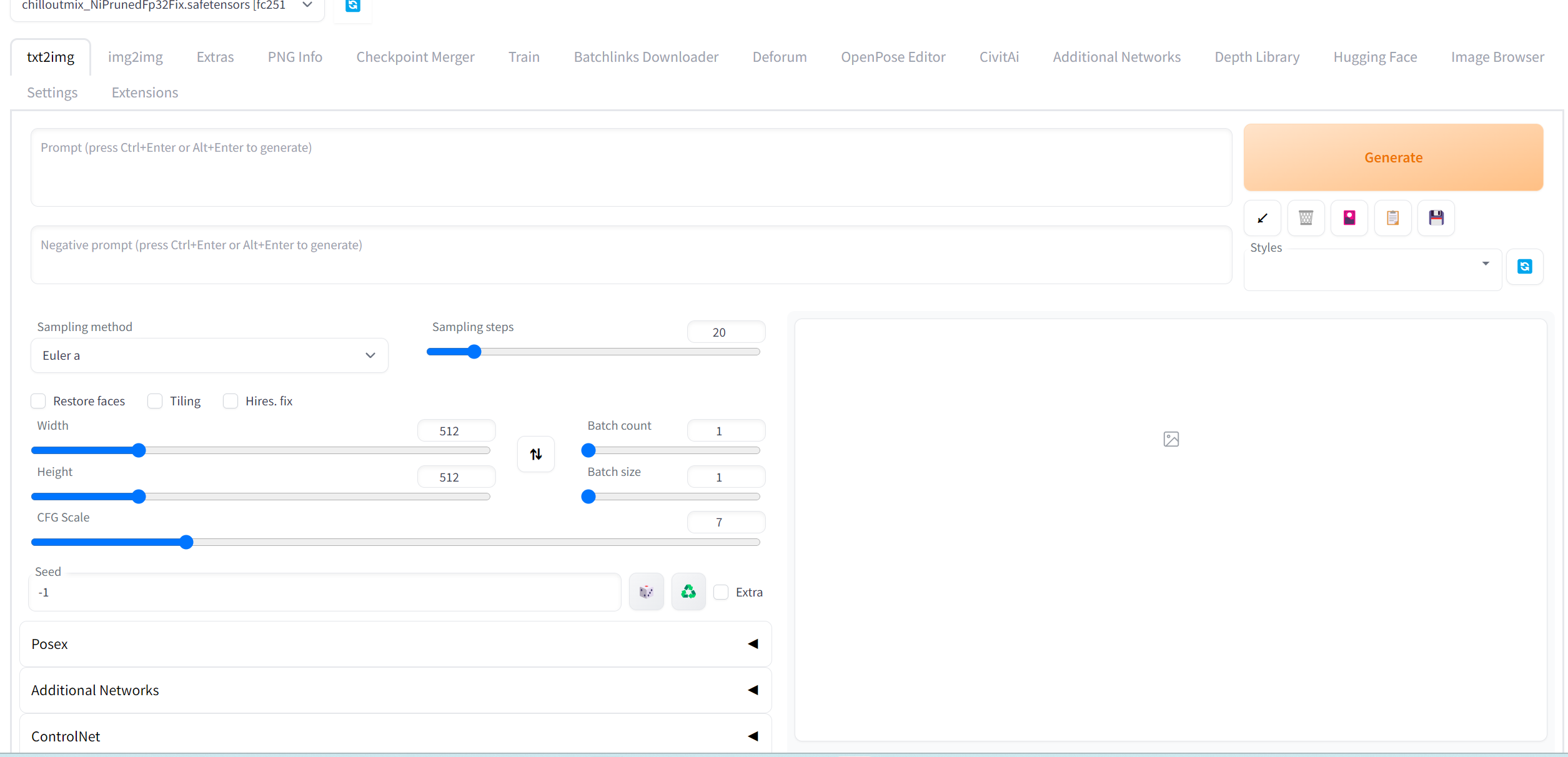Click the clipboard apply styles icon
1568x757 pixels.
point(1392,218)
